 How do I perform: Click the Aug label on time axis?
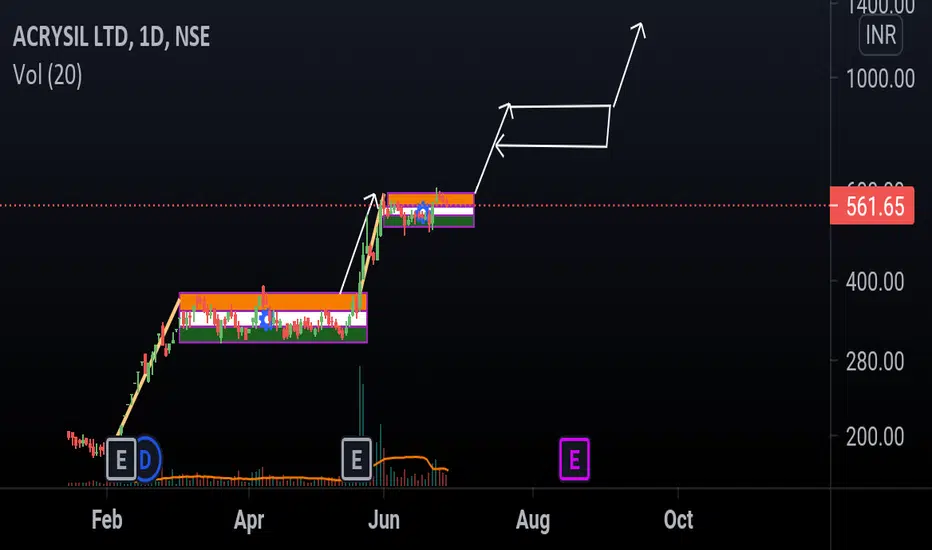pos(533,520)
